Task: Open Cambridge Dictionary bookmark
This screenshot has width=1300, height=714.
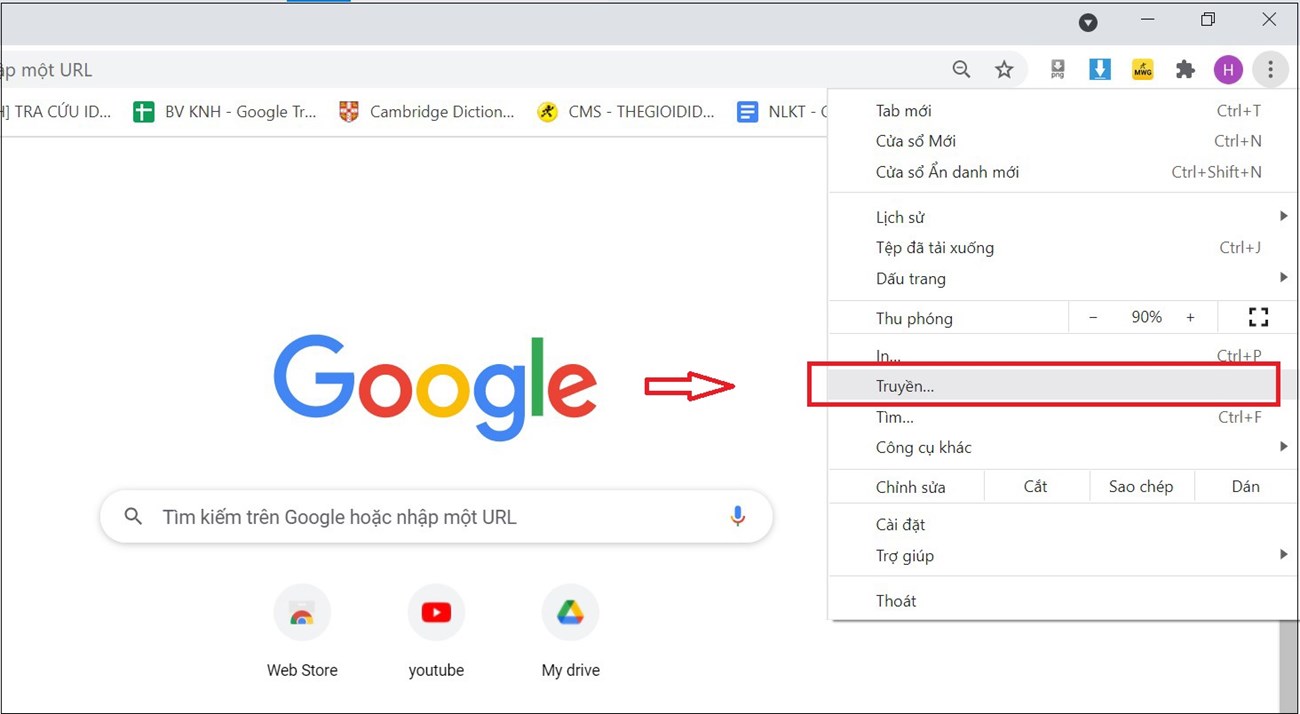Action: pos(427,112)
